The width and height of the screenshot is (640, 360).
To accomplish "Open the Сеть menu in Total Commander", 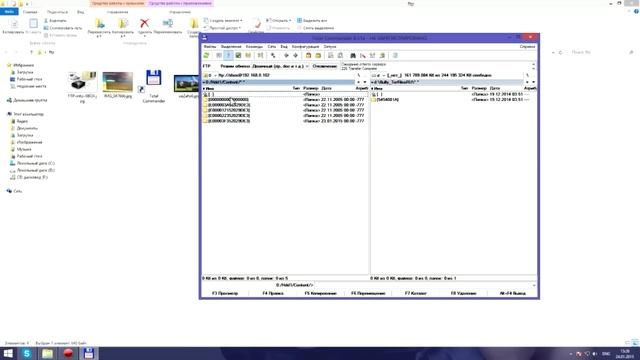I will tap(272, 47).
